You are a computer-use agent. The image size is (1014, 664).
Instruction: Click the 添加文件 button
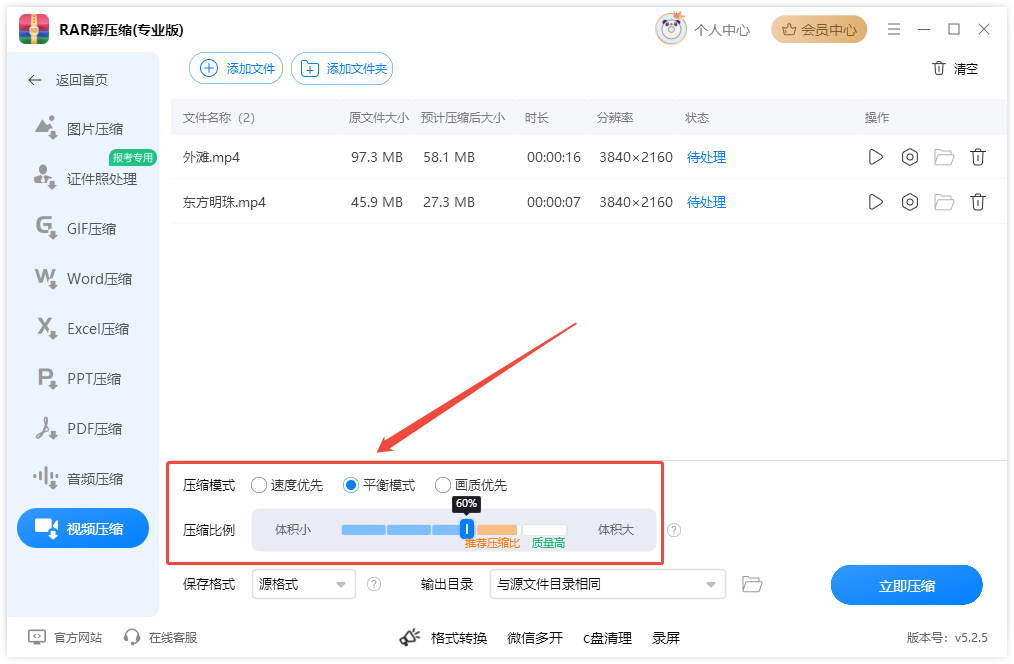(x=236, y=68)
